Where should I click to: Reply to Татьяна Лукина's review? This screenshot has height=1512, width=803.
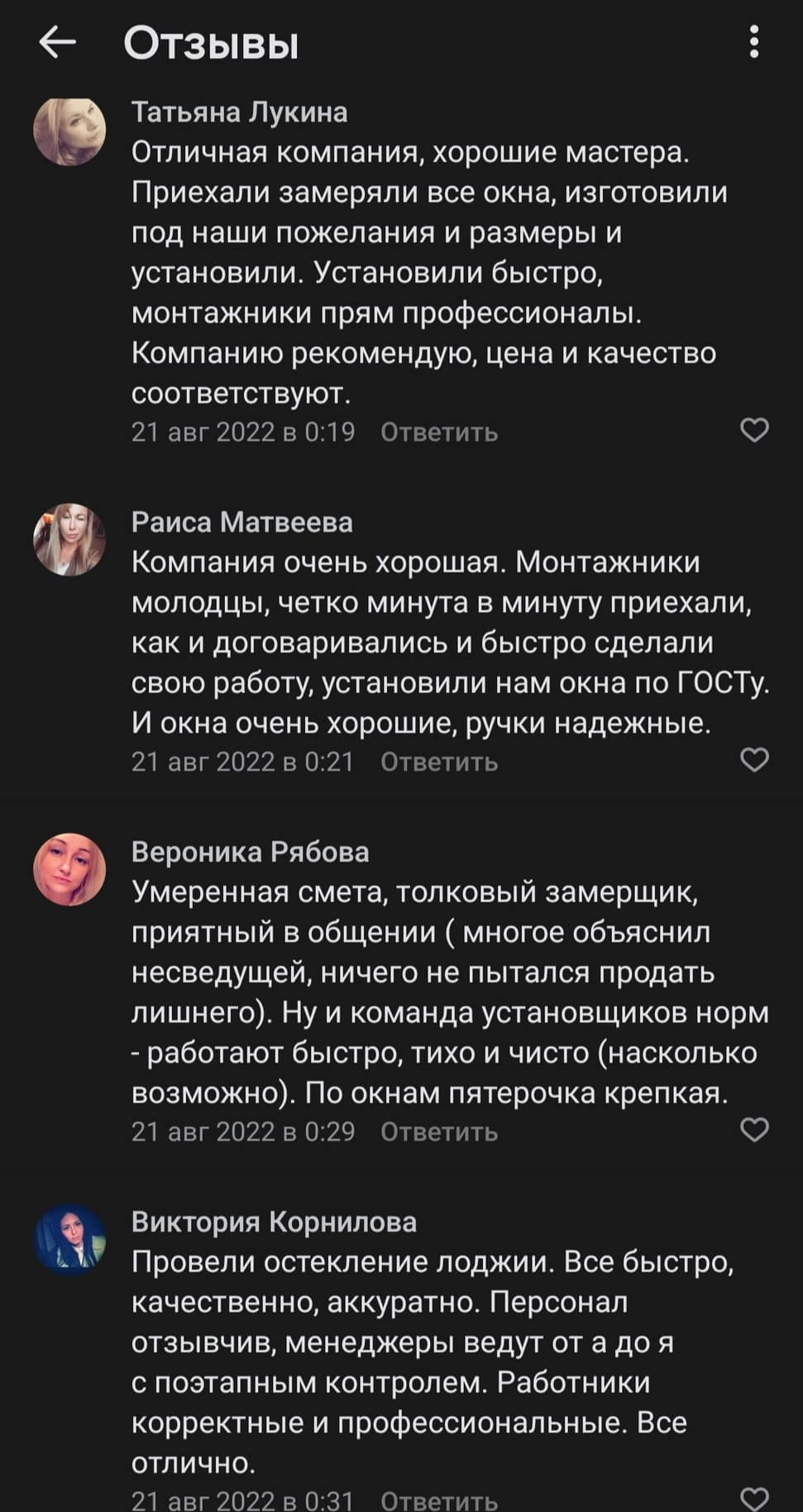[438, 432]
